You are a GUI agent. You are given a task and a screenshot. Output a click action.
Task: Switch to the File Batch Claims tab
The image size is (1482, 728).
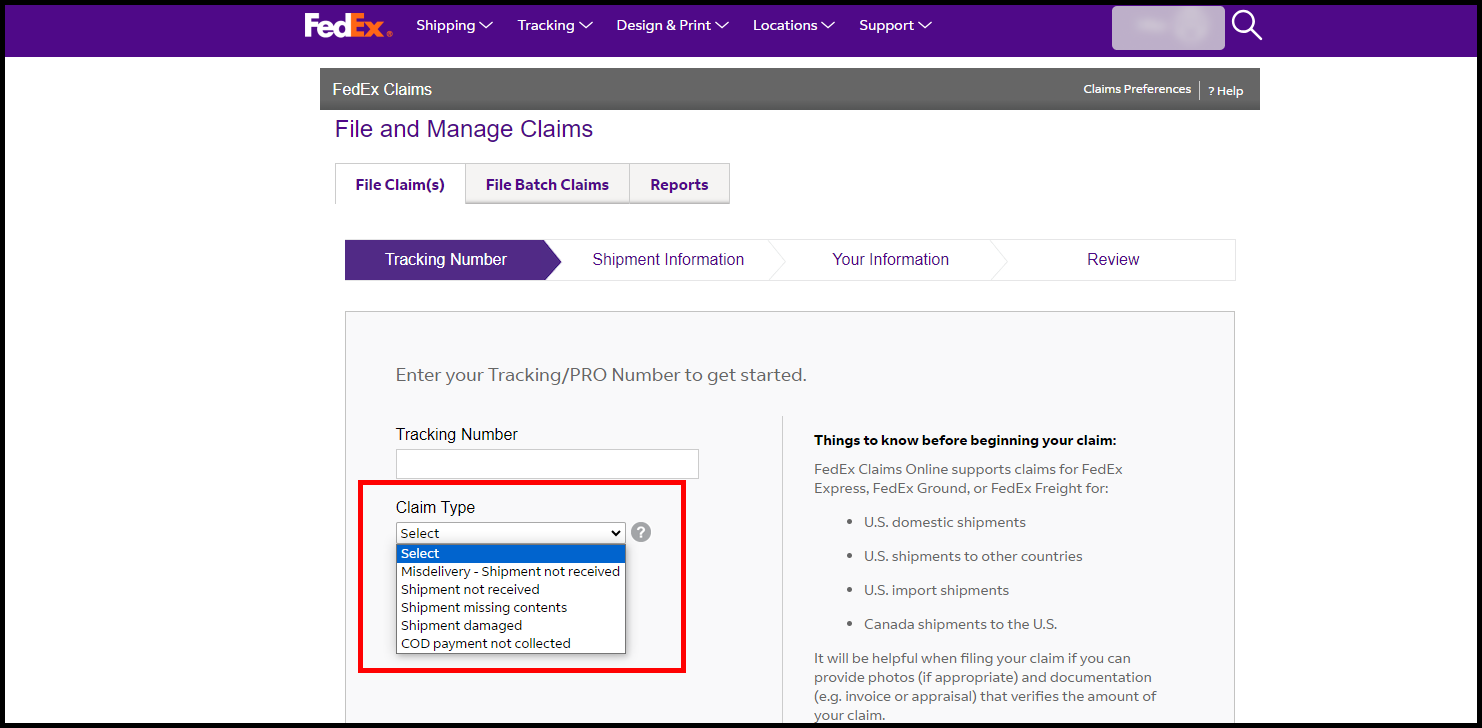coord(546,184)
